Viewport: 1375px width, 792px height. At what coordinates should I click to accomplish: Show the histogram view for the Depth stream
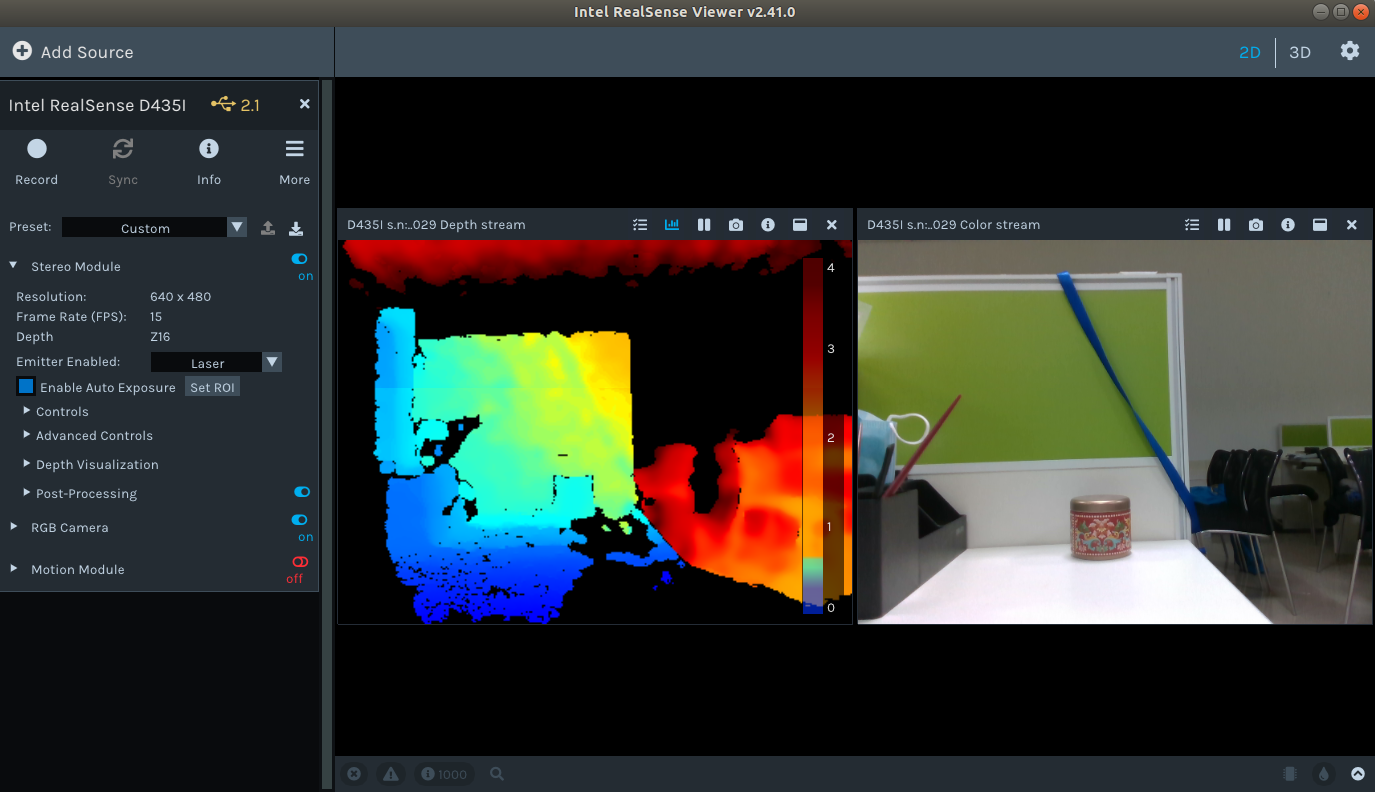pyautogui.click(x=671, y=224)
